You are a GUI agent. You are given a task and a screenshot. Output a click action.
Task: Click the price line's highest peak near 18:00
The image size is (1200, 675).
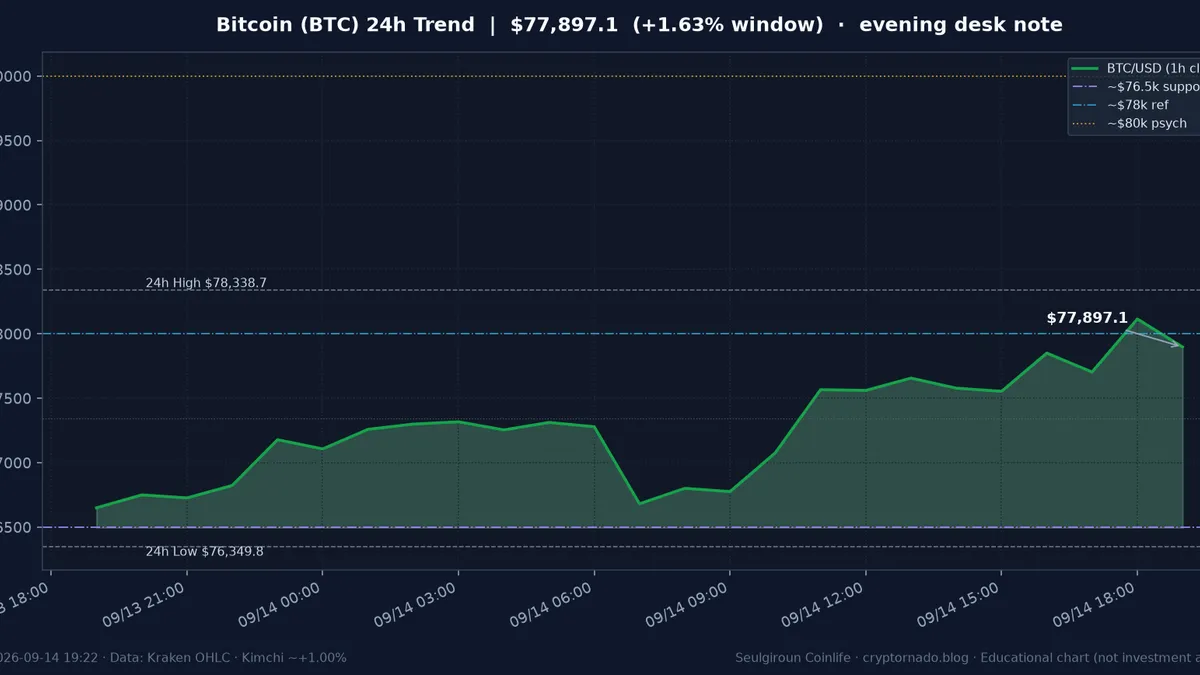point(1137,319)
